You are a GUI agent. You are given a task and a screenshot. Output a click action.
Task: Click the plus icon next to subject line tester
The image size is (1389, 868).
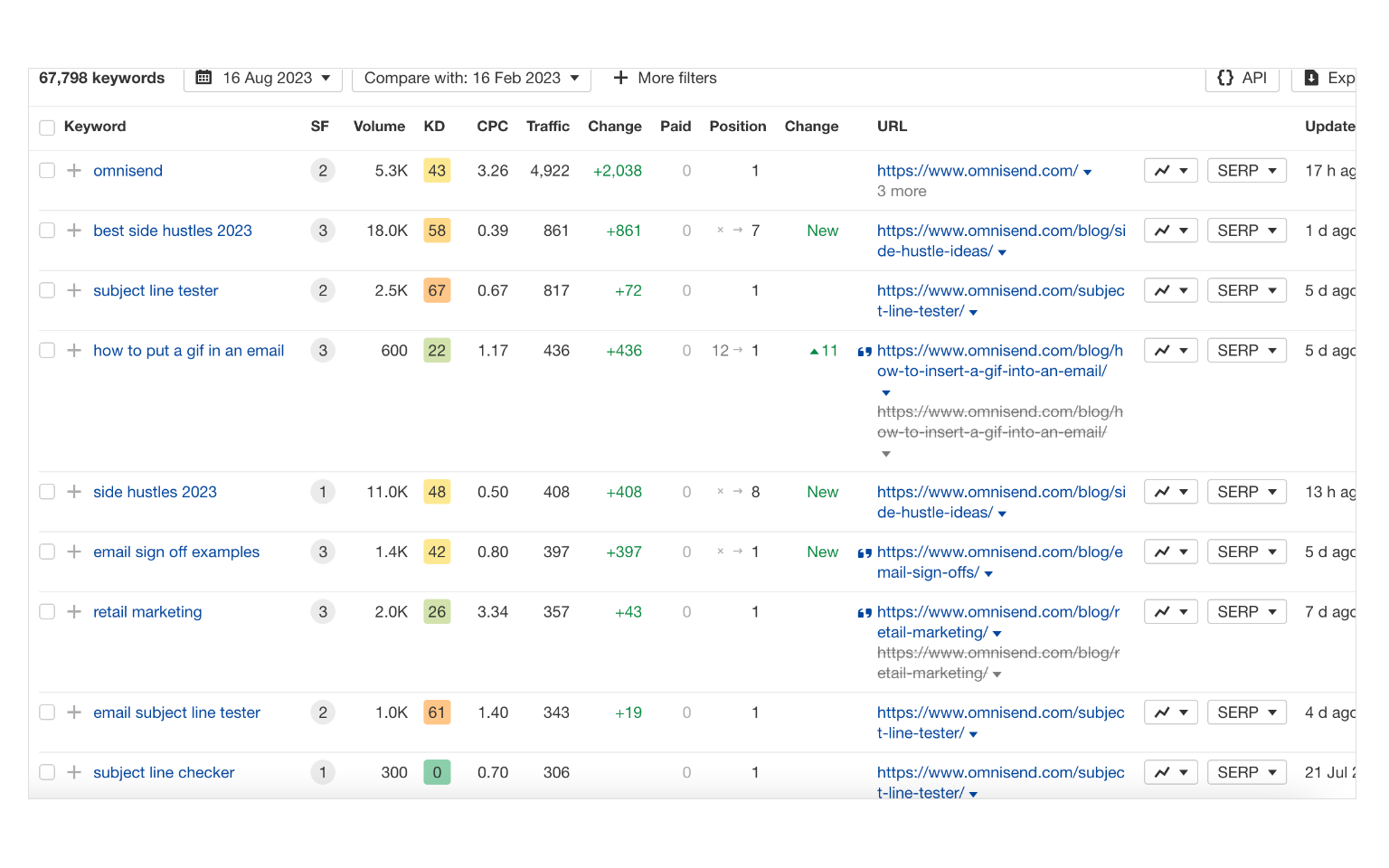(x=74, y=290)
